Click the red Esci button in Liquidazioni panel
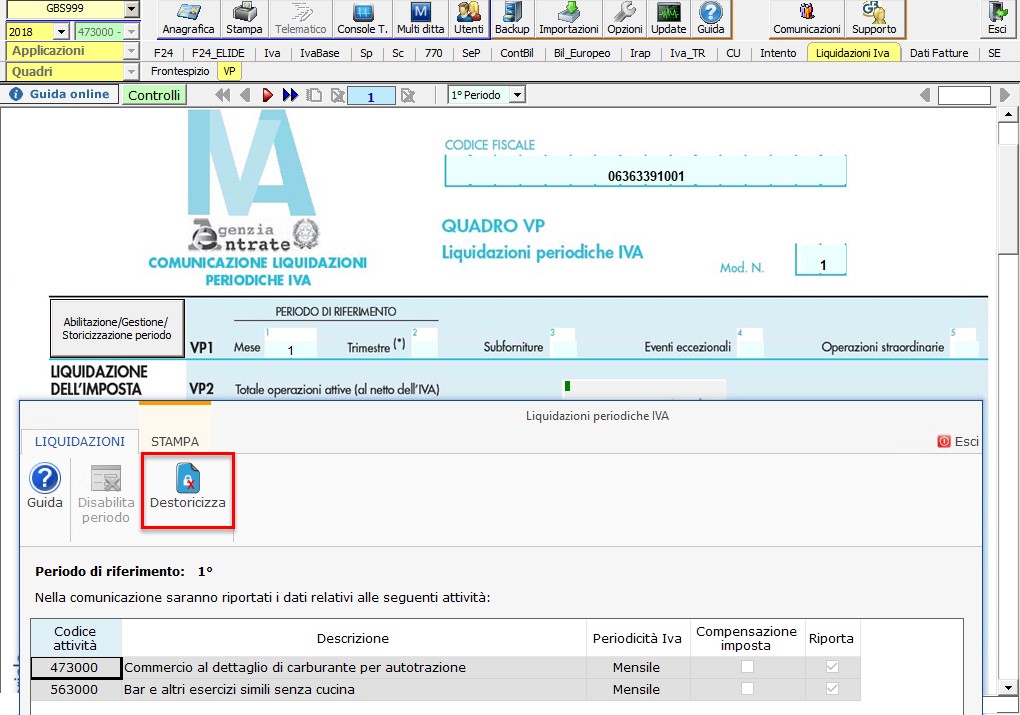The image size is (1020, 715). tap(958, 441)
